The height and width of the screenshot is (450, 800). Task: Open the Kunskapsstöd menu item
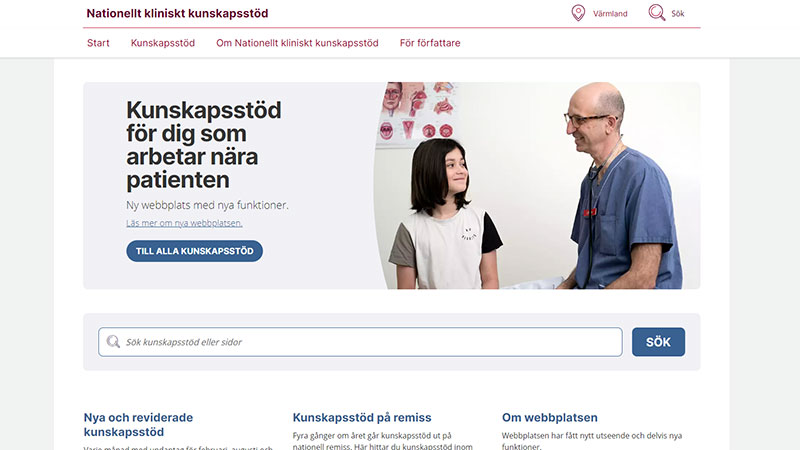tap(163, 43)
